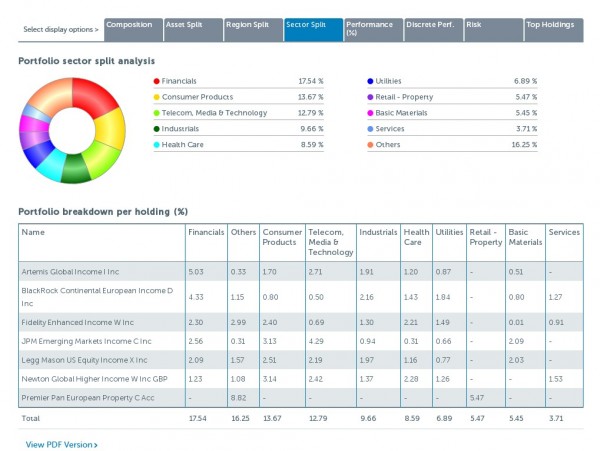This screenshot has width=600, height=451.
Task: Click the Telecom, Media & Technology legend label
Action: click(214, 113)
